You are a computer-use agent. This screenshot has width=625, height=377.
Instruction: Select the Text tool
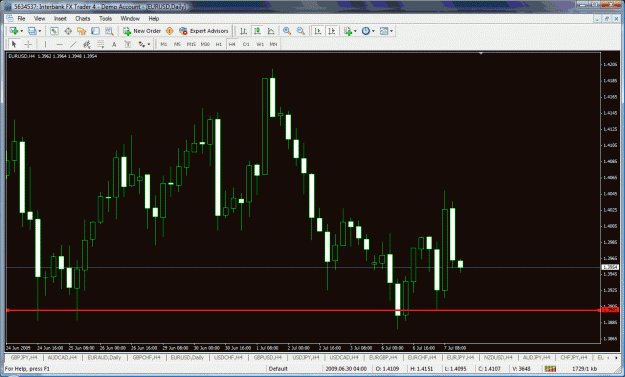point(114,44)
